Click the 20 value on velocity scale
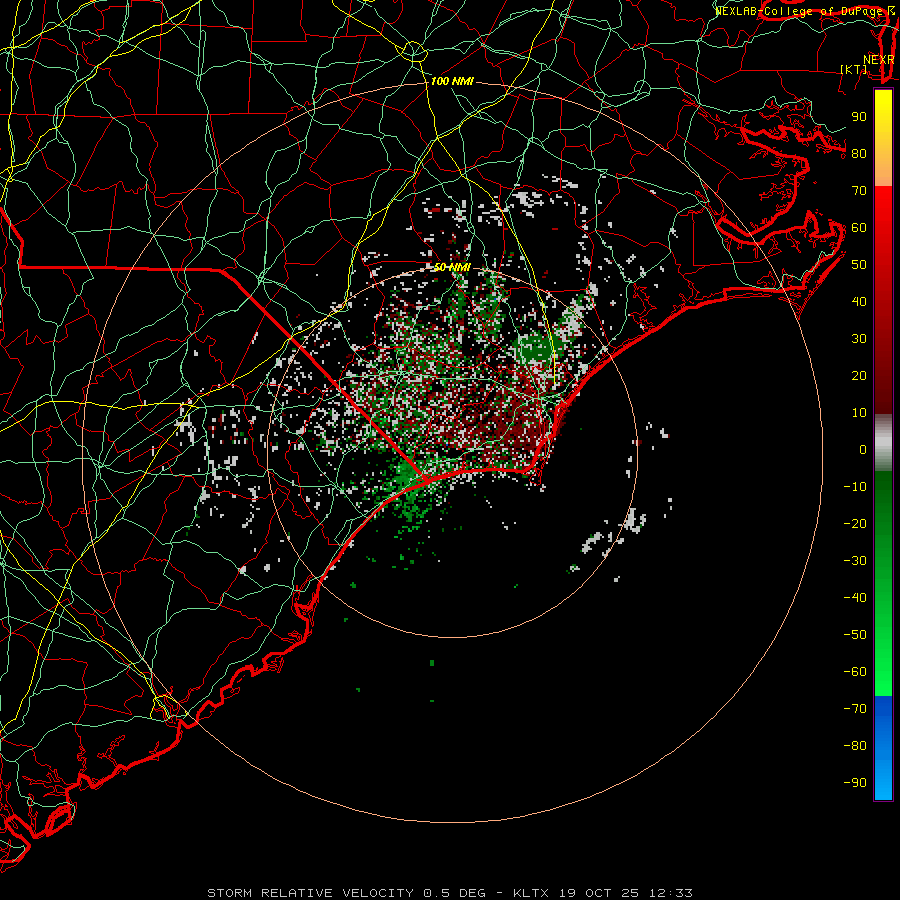This screenshot has width=900, height=900. [859, 376]
